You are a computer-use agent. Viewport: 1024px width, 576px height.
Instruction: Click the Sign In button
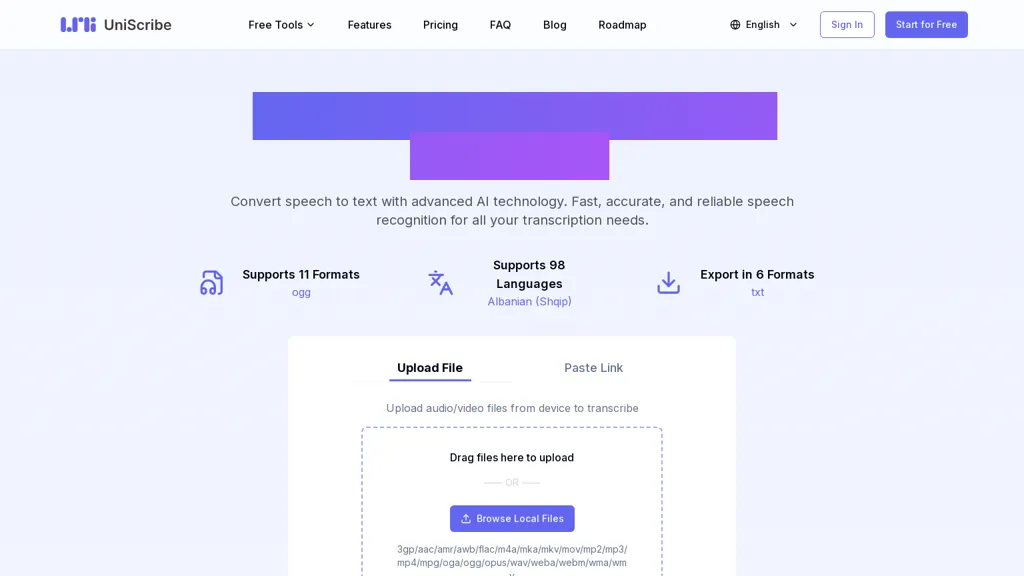coord(847,24)
